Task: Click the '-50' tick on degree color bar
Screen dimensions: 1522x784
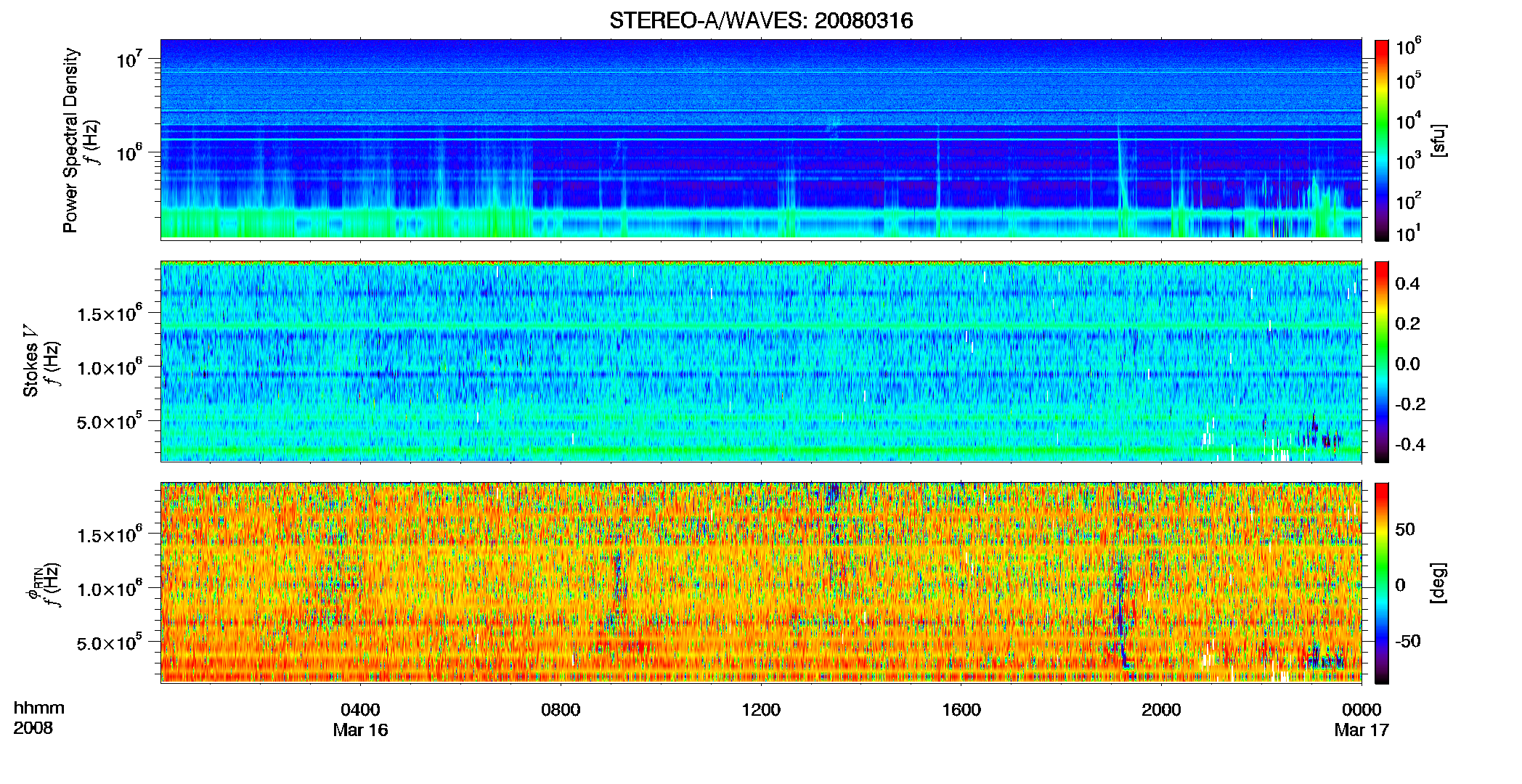Action: tap(1408, 641)
